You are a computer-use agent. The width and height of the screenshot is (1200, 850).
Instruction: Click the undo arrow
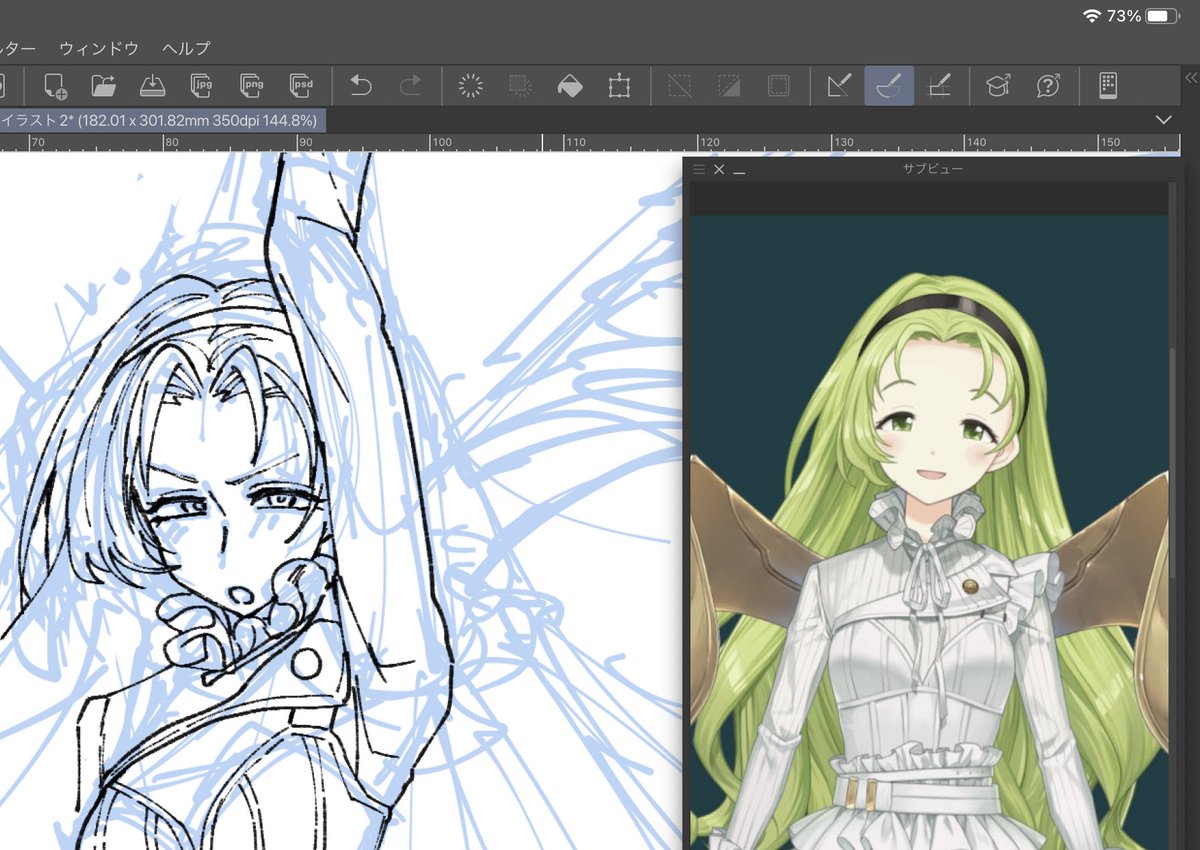(x=361, y=86)
